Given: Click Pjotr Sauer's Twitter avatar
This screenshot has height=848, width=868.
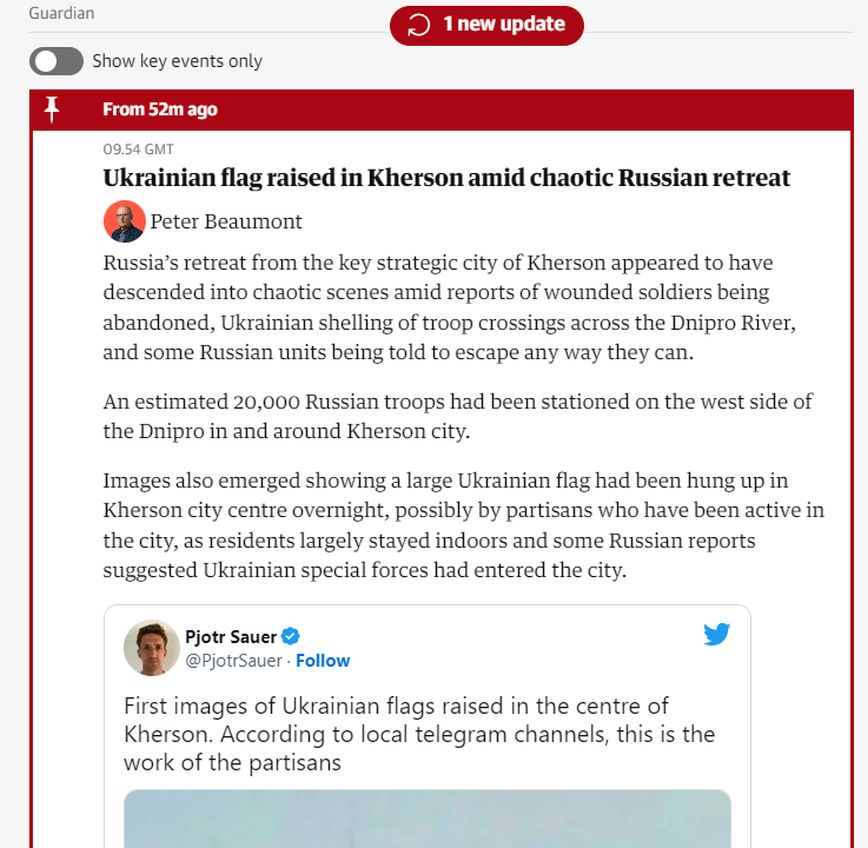Looking at the screenshot, I should point(151,647).
